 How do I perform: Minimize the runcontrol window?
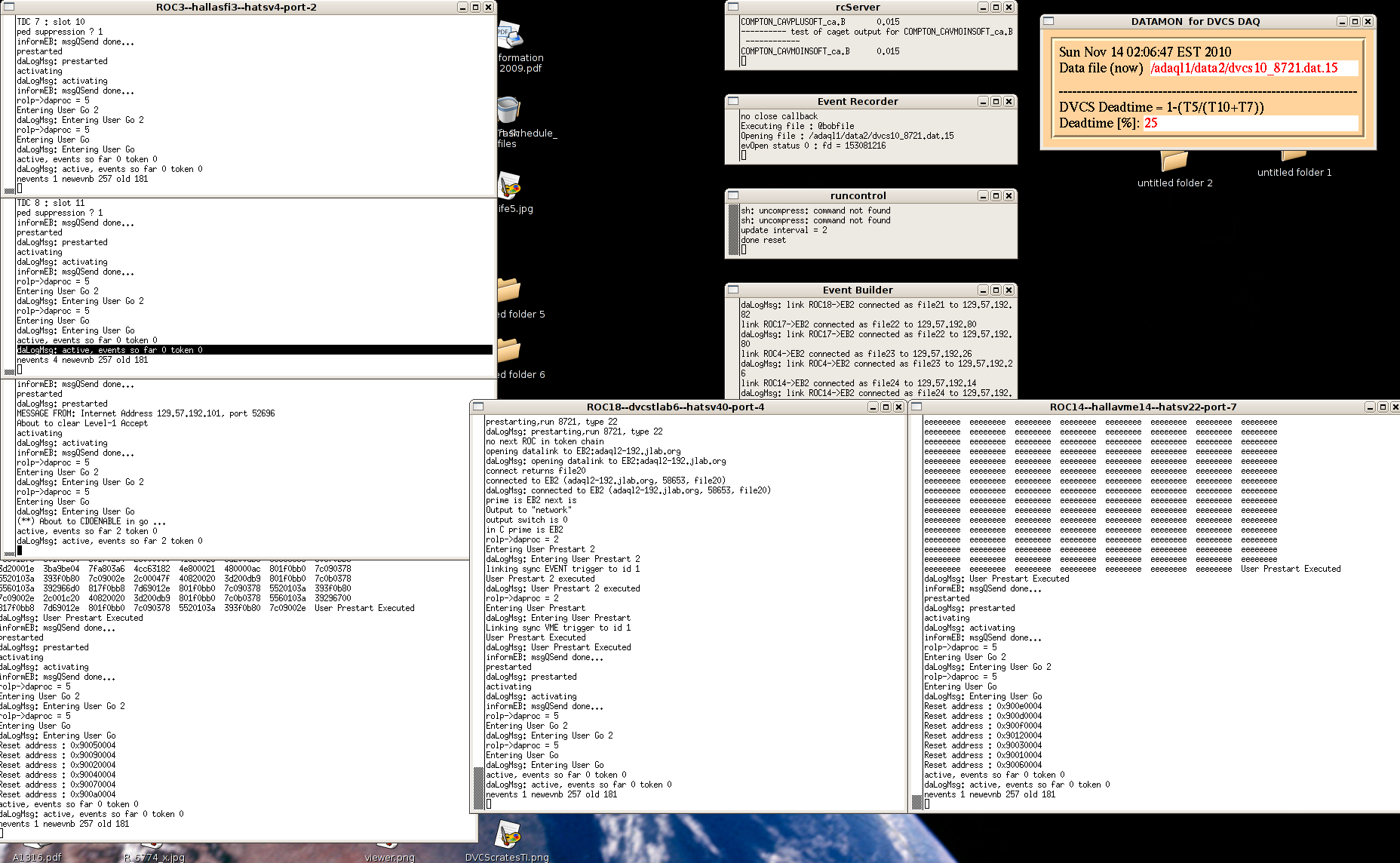tap(983, 195)
